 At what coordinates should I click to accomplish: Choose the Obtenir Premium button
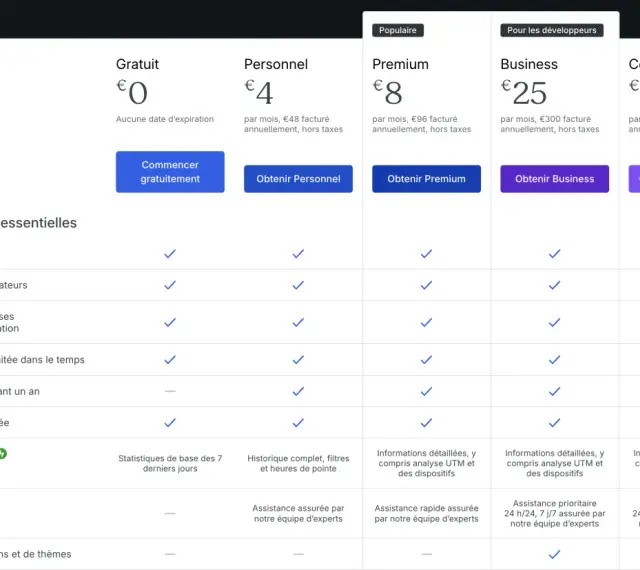pos(426,179)
